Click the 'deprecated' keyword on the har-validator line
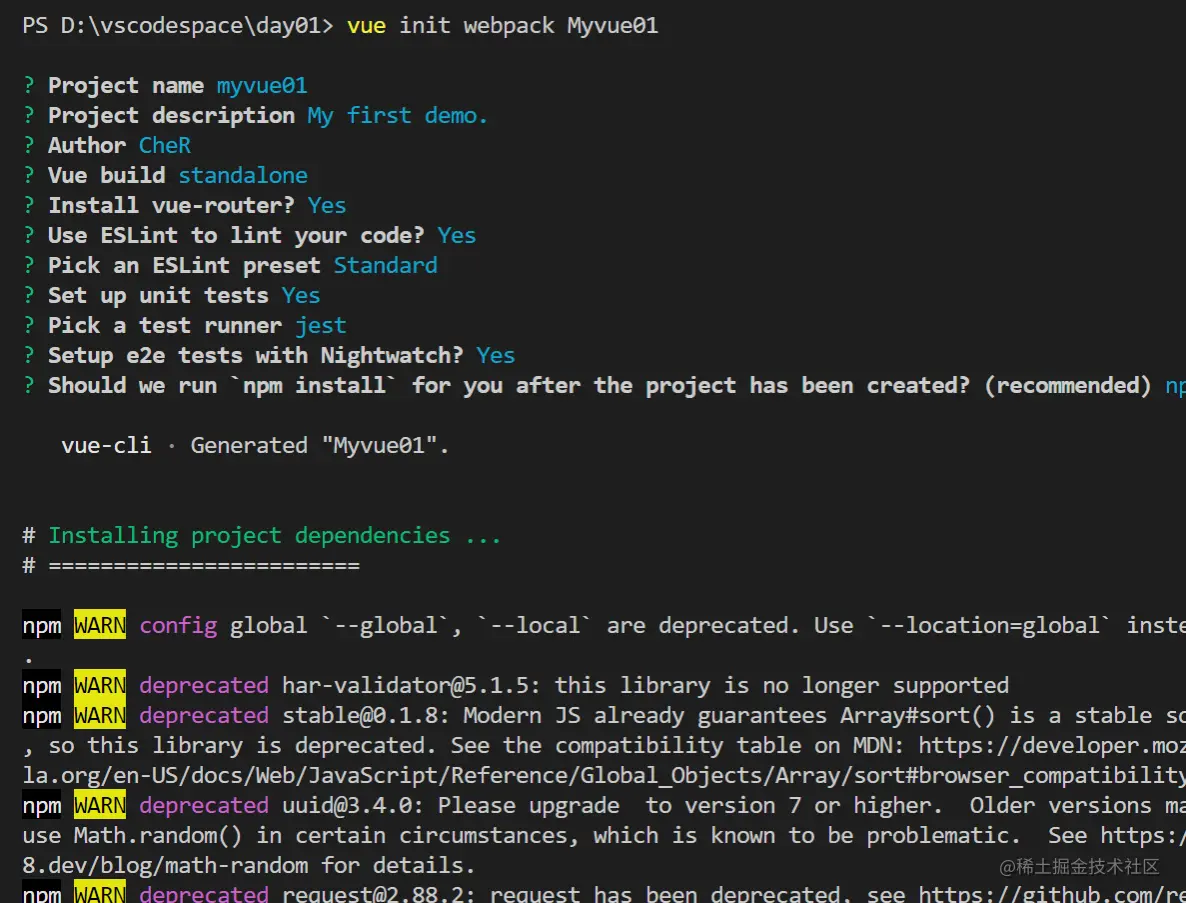 point(204,685)
